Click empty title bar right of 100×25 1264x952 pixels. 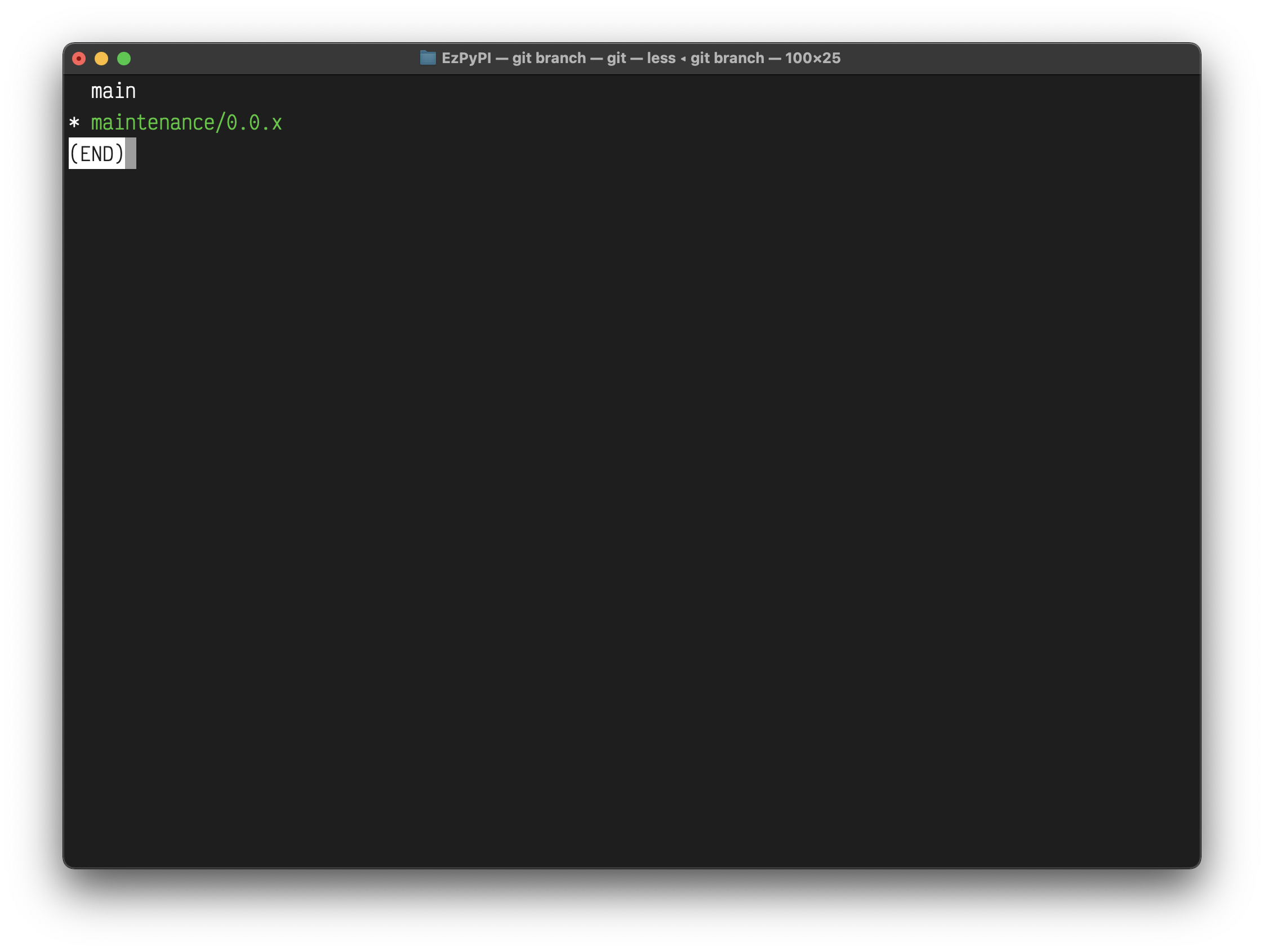point(1017,58)
